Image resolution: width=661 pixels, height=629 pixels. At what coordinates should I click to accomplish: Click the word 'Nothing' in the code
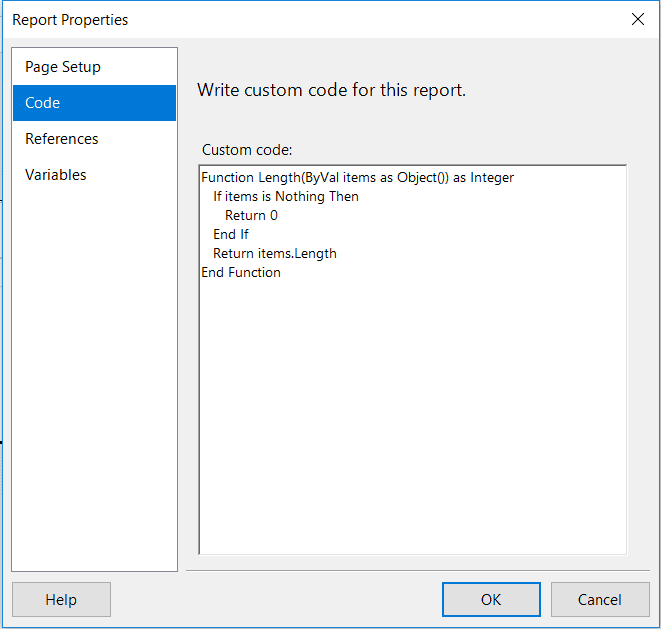[300, 197]
